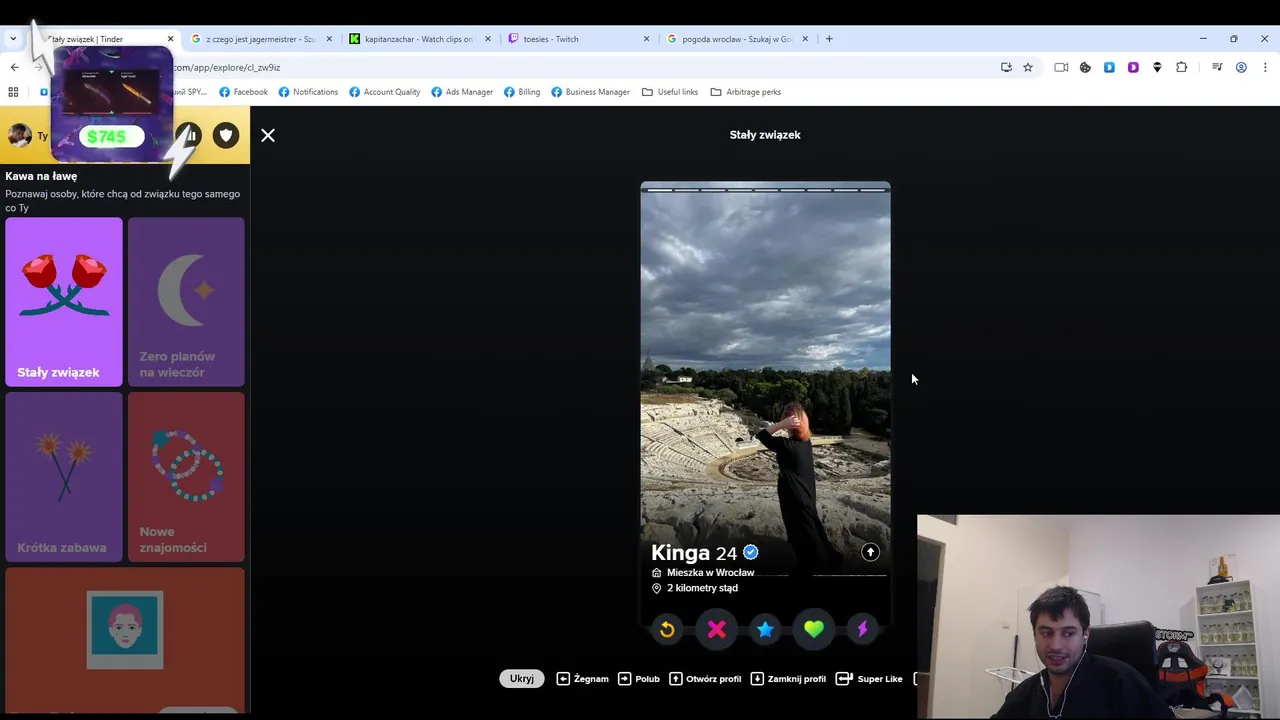This screenshot has height=720, width=1280.
Task: Open the Facebook bookmark
Action: [x=243, y=92]
